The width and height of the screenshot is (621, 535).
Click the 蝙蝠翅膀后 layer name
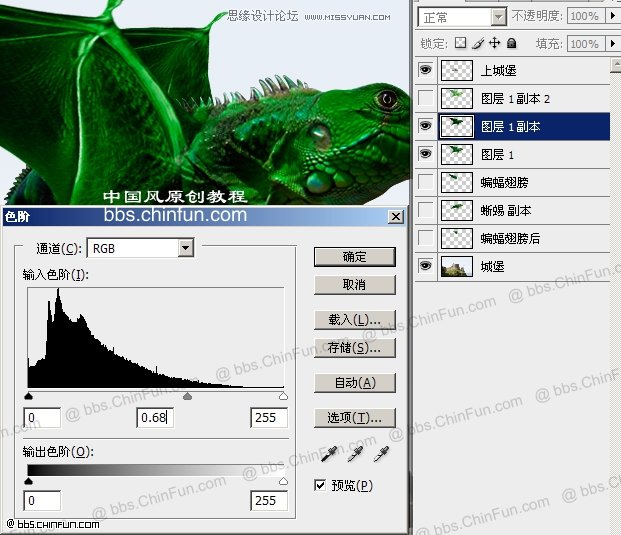pyautogui.click(x=510, y=238)
